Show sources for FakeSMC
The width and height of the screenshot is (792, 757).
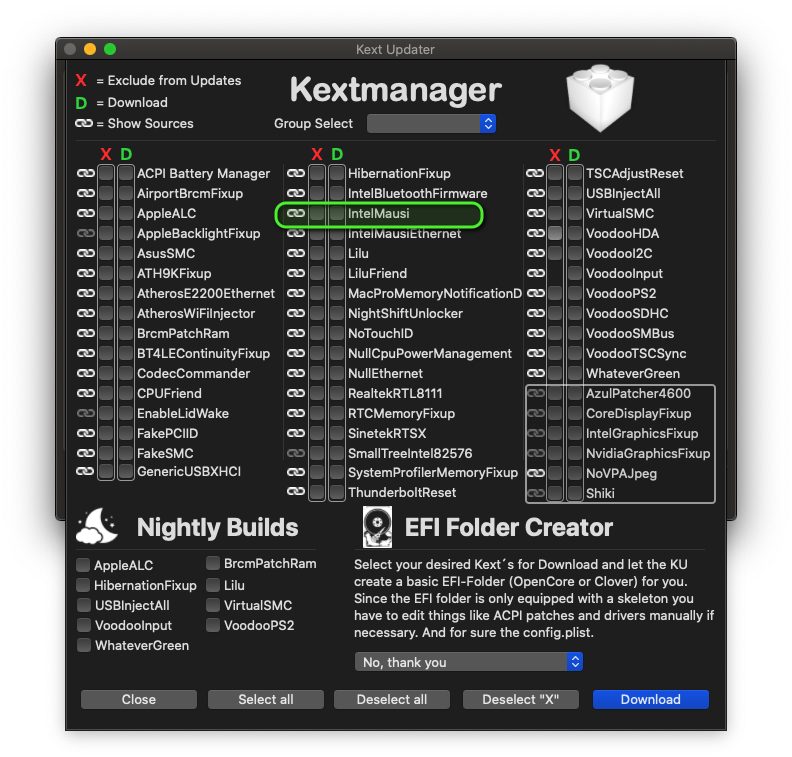tap(86, 453)
